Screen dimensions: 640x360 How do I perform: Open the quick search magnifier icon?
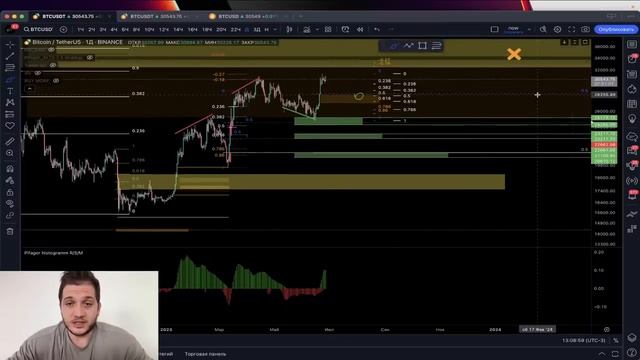(543, 29)
